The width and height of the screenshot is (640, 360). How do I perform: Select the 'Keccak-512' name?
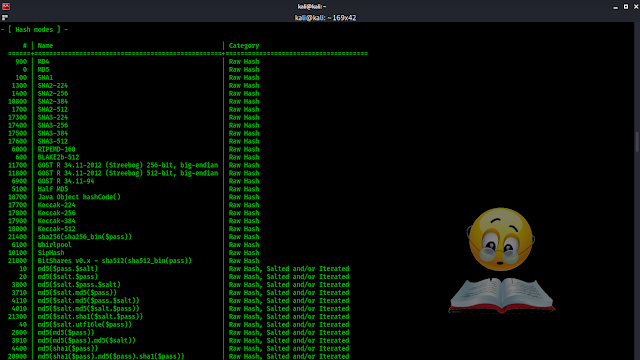(56, 229)
